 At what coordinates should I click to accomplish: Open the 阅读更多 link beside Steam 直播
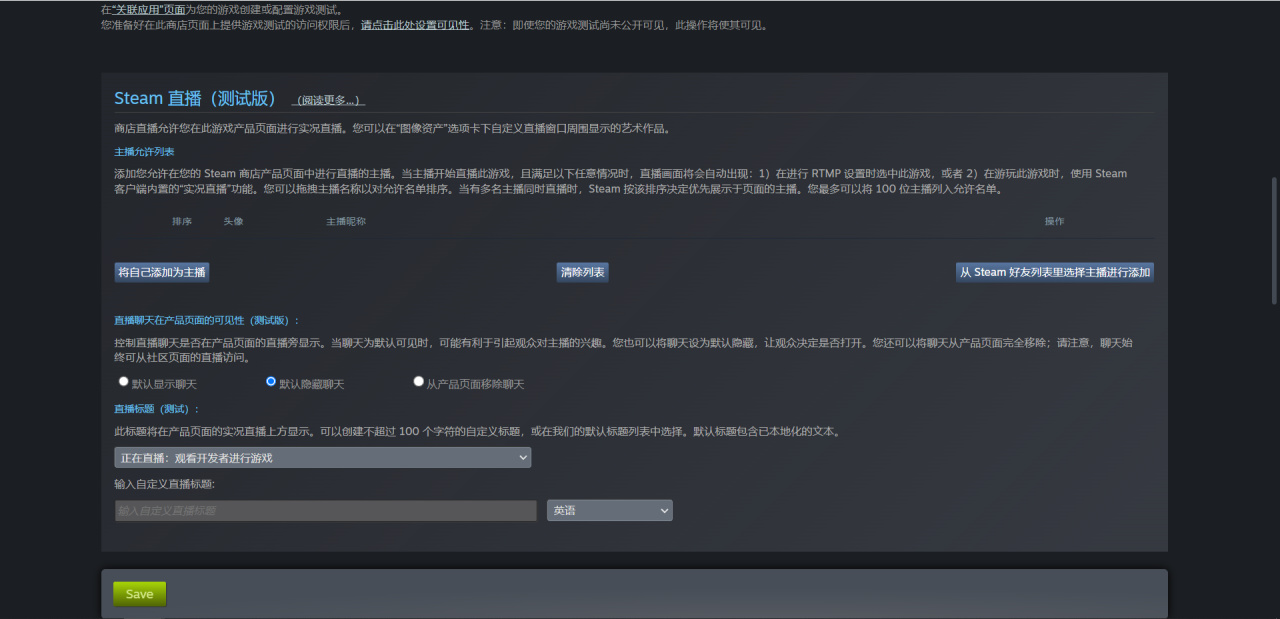(329, 100)
